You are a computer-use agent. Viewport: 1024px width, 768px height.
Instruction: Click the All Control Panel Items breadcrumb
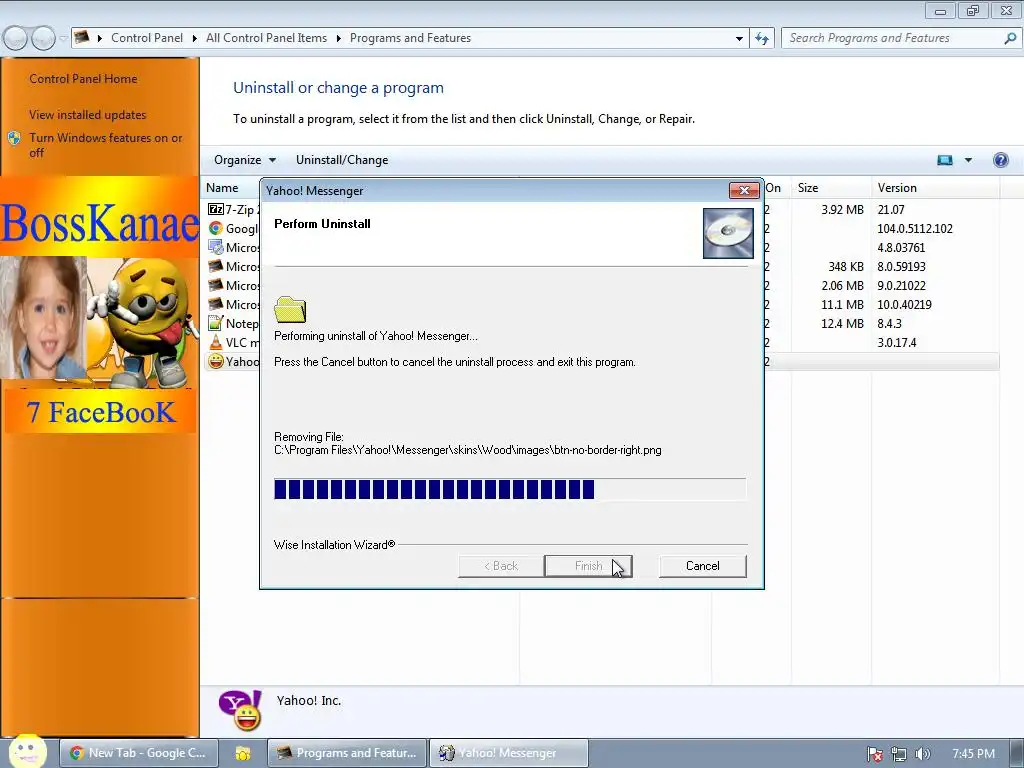(266, 38)
